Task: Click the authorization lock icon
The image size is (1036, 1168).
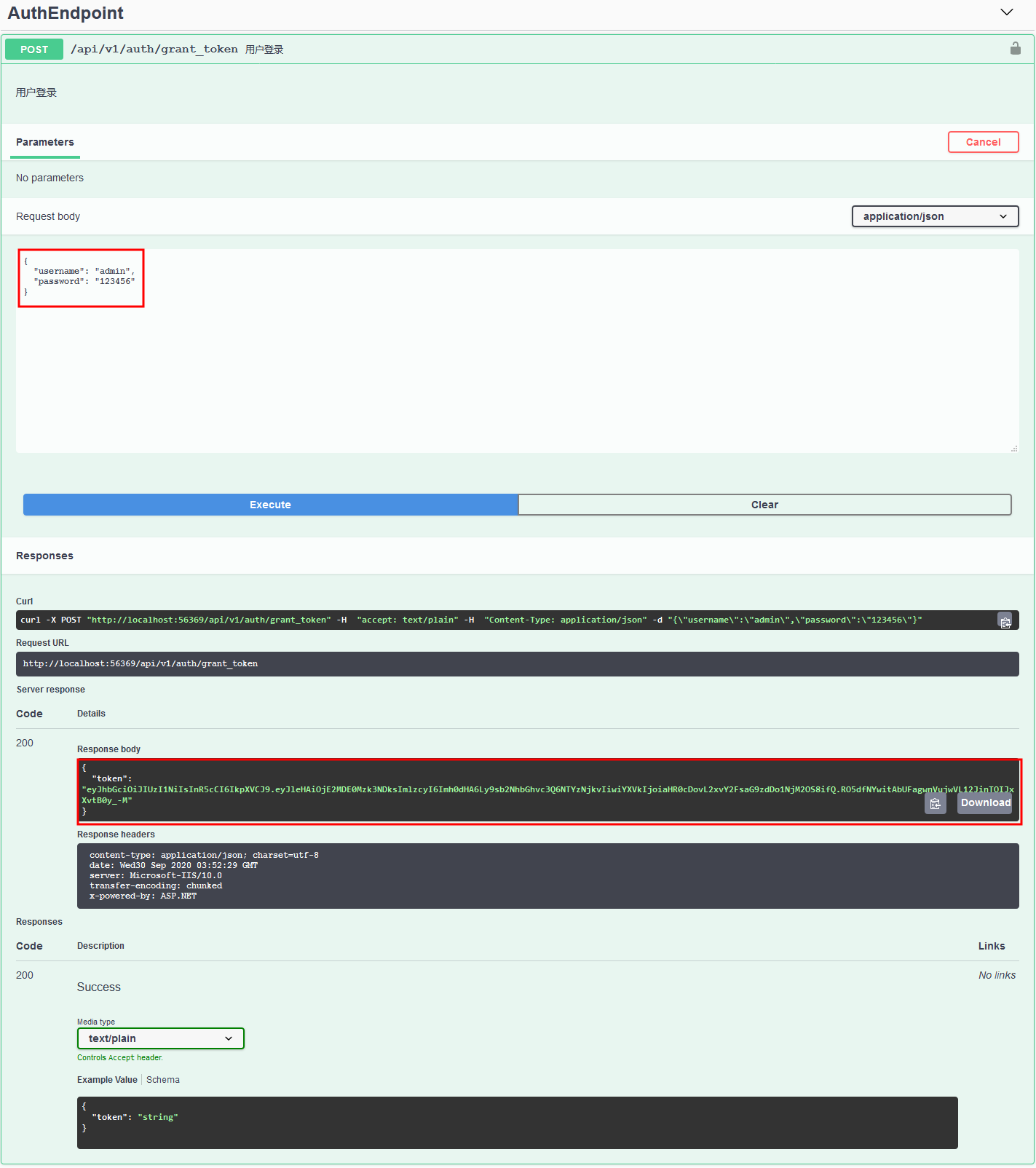Action: (x=1016, y=49)
